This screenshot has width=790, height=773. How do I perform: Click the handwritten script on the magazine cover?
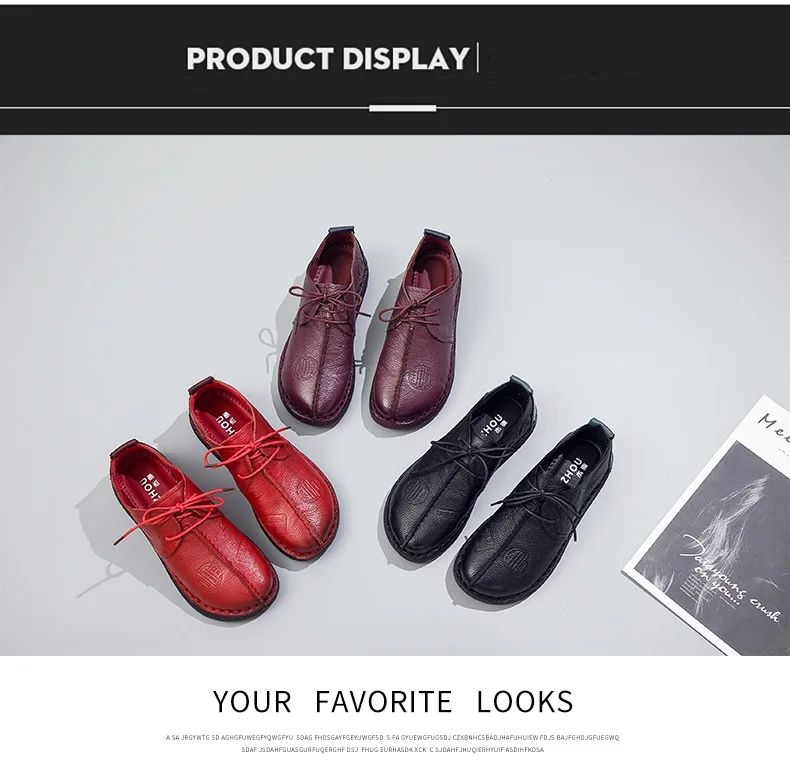click(x=730, y=574)
